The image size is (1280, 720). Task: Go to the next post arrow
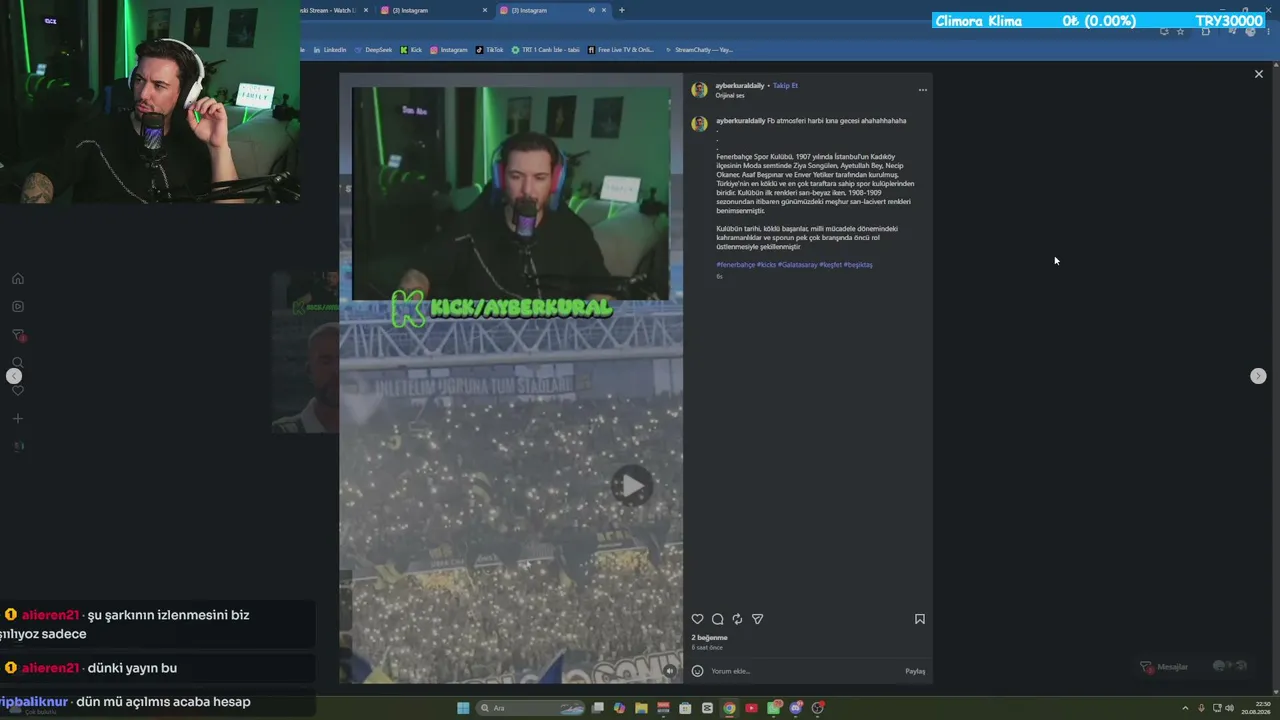(x=1258, y=376)
